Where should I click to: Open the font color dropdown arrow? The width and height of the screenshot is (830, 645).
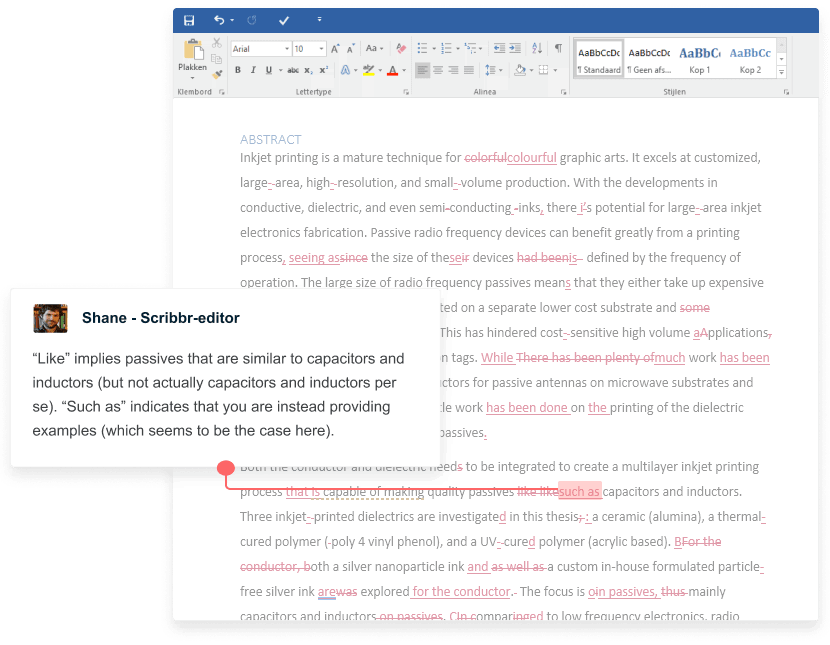(404, 70)
